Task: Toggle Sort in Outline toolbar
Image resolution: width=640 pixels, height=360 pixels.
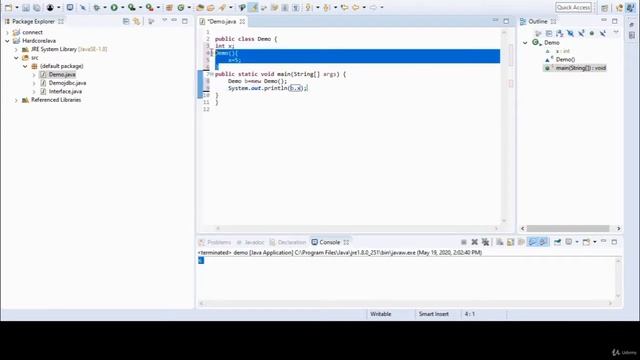Action: click(560, 33)
